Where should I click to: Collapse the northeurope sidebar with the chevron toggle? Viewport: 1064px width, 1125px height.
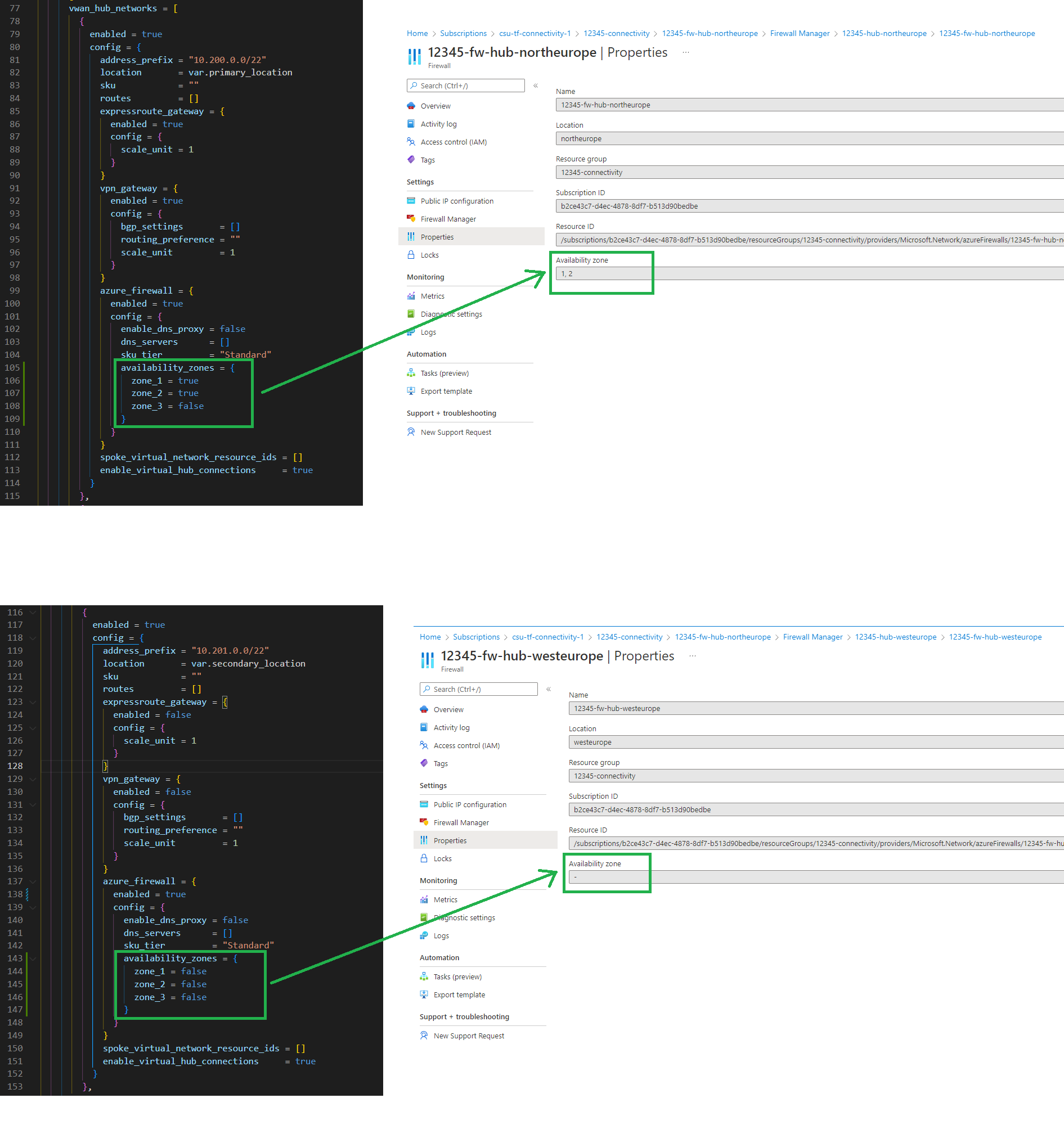click(x=536, y=85)
